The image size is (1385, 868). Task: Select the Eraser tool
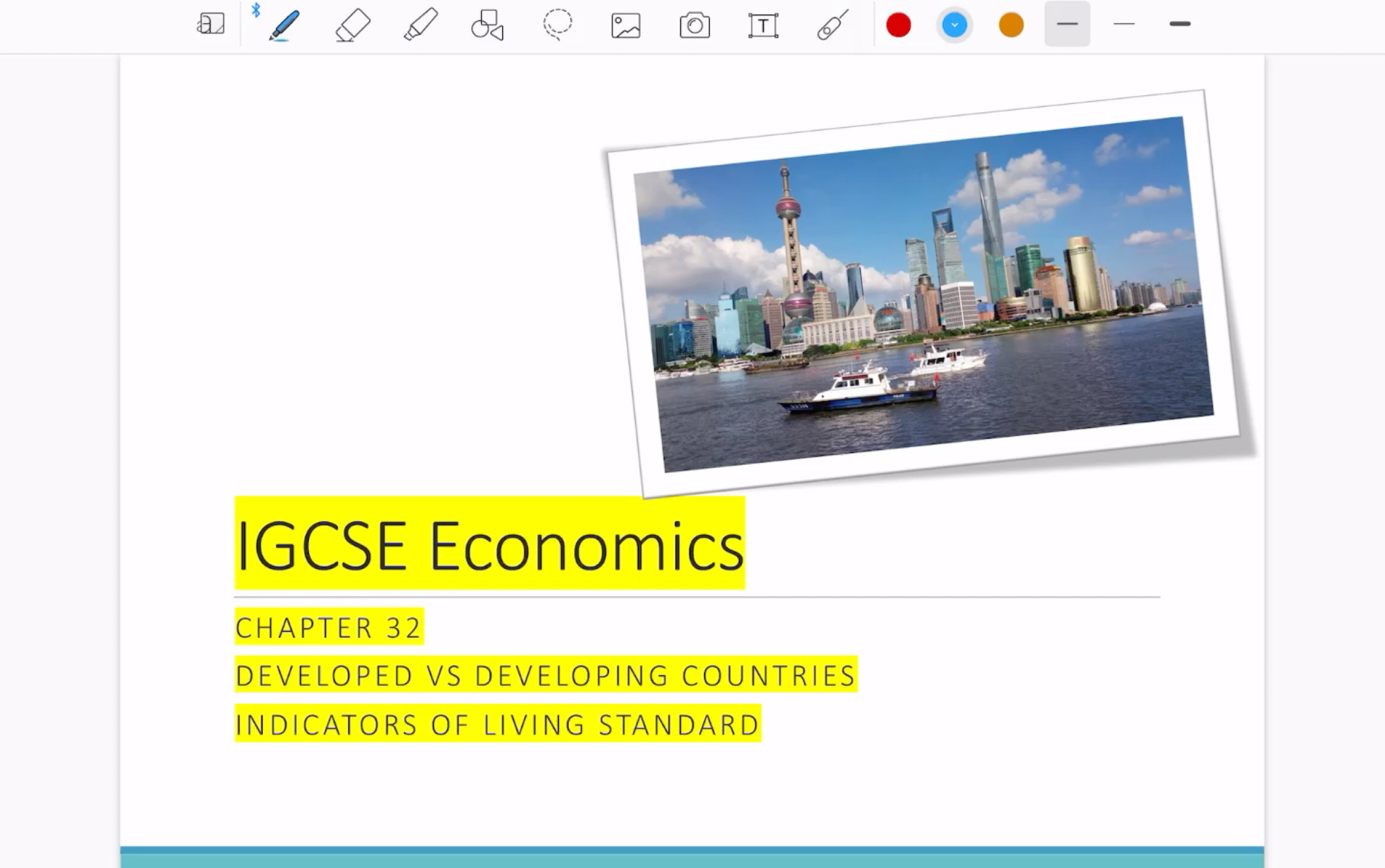[352, 25]
